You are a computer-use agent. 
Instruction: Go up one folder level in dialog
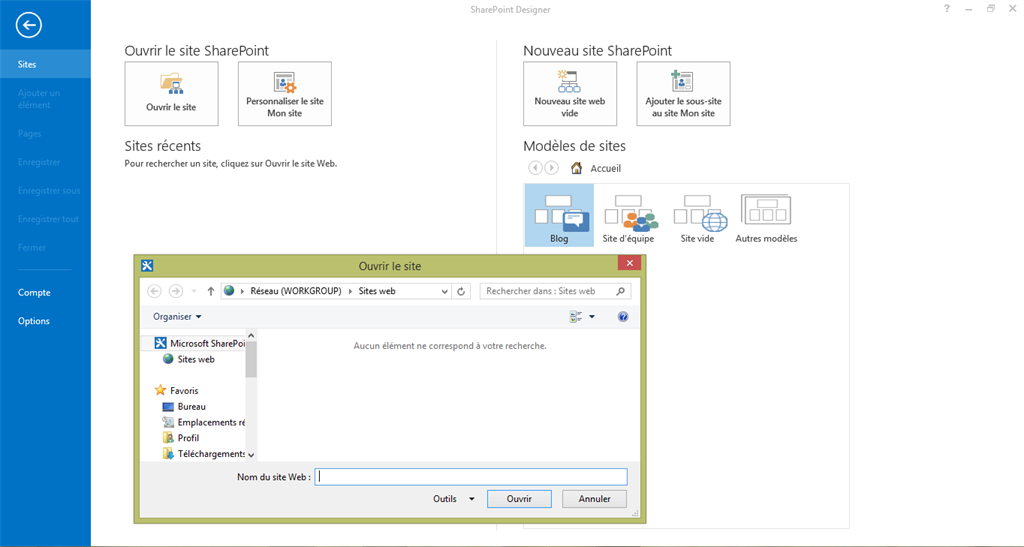tap(210, 291)
